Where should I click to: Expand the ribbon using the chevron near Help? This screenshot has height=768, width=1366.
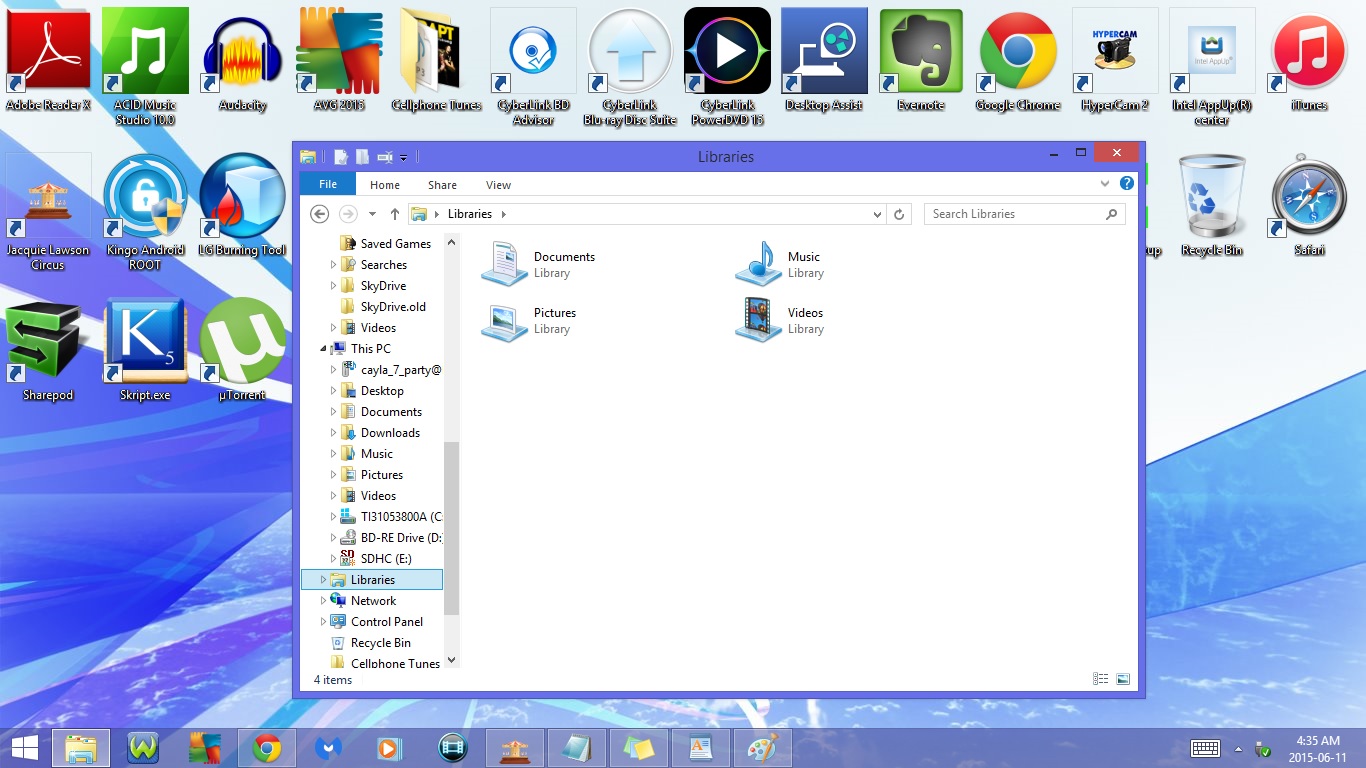pos(1105,184)
